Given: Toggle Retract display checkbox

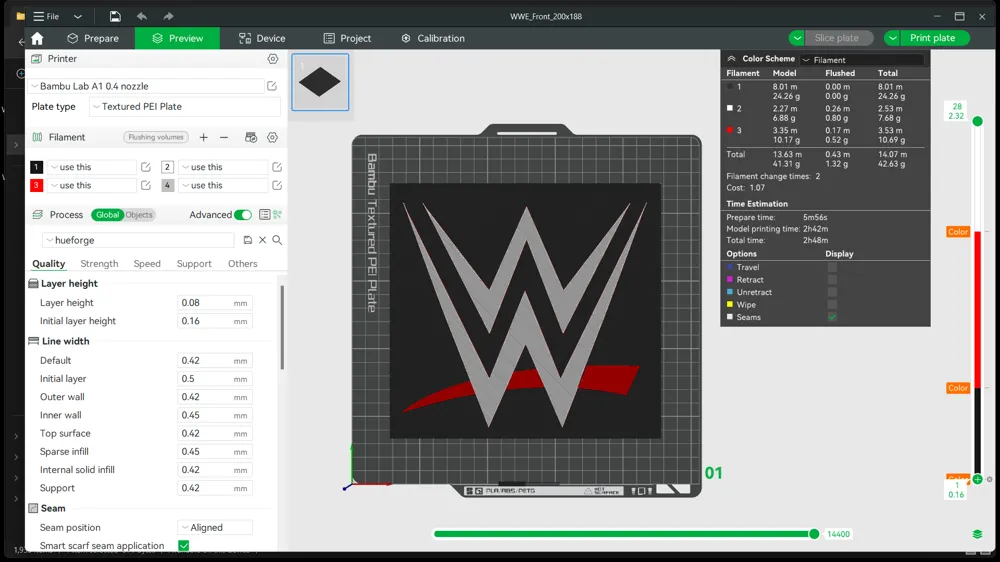Looking at the screenshot, I should 832,279.
